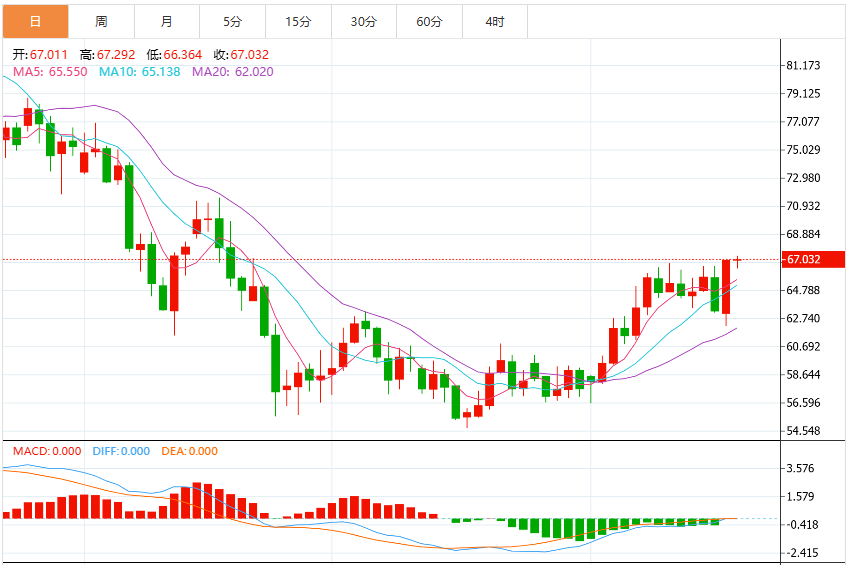Select the 60分 chart interval
Viewport: 850px width, 565px height.
coord(429,22)
